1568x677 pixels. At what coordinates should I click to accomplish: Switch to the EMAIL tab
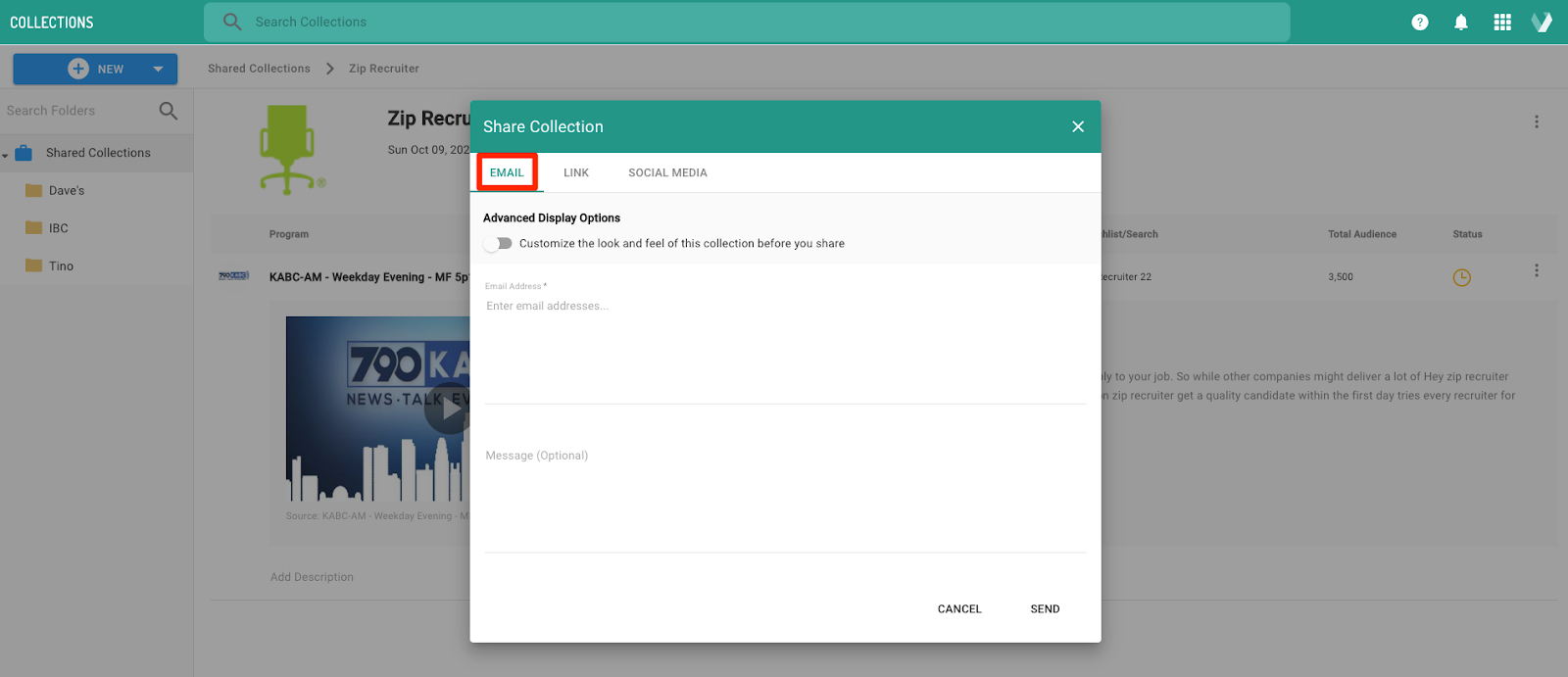coord(507,172)
